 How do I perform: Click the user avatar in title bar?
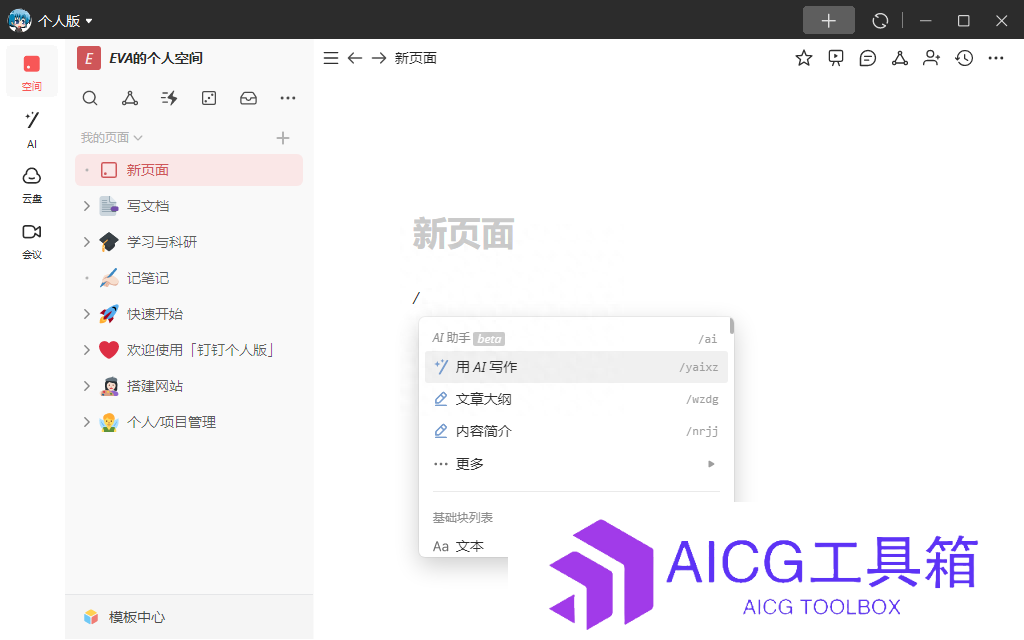[20, 20]
